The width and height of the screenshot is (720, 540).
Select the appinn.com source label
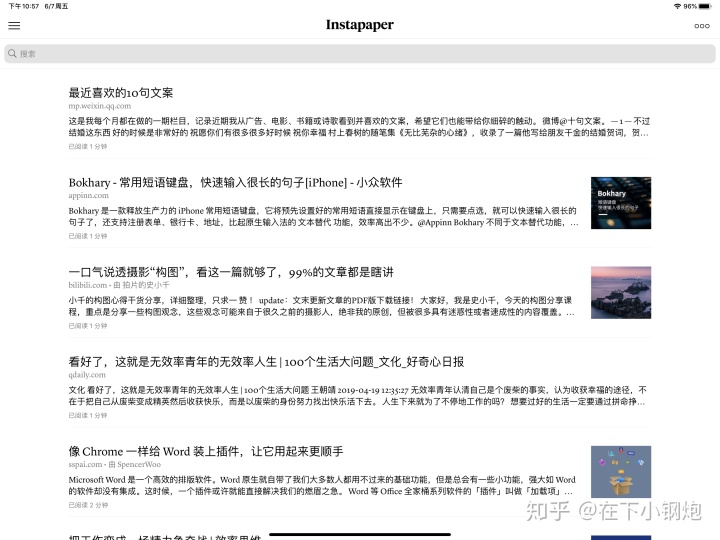click(x=89, y=196)
